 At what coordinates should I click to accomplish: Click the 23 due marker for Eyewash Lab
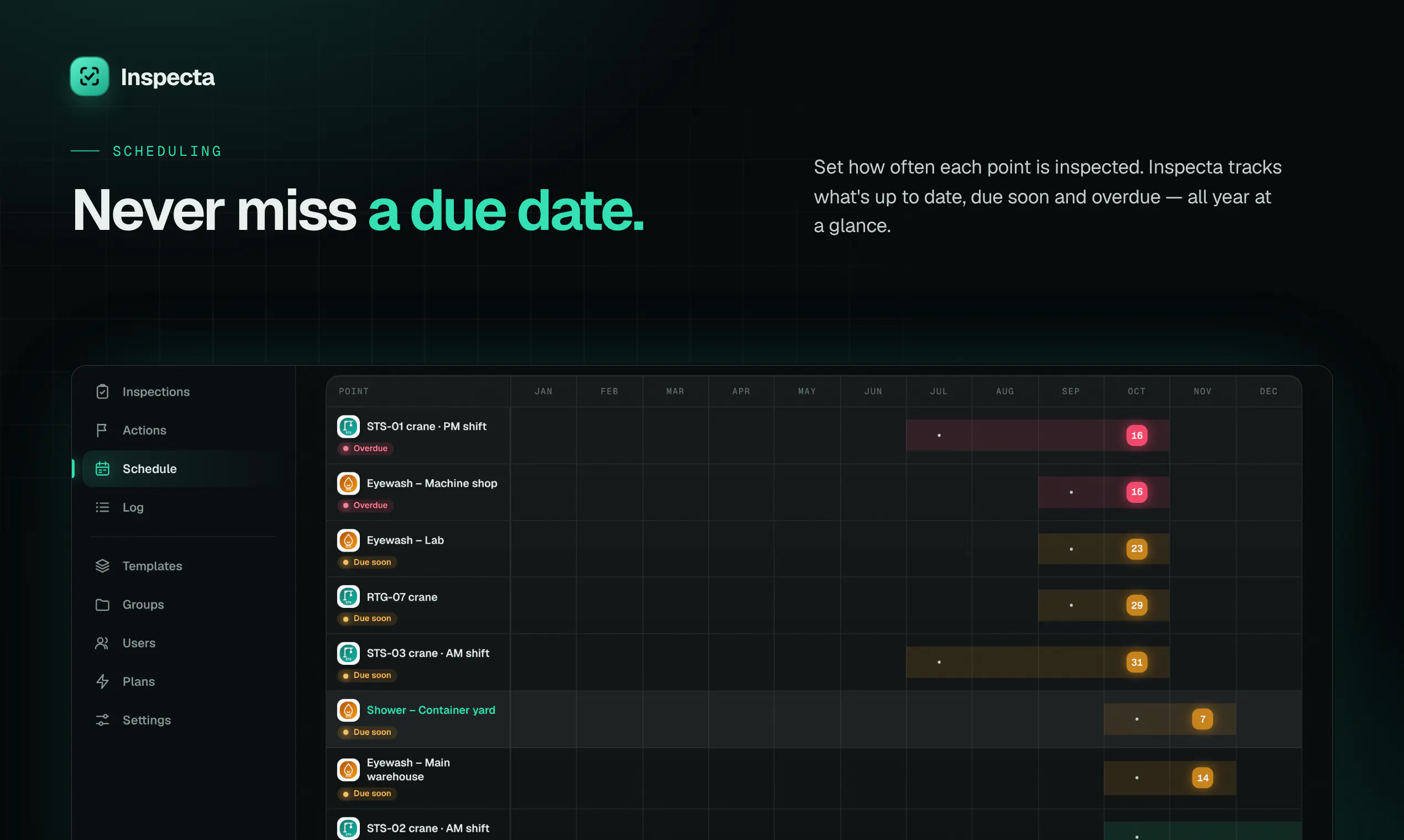point(1137,549)
